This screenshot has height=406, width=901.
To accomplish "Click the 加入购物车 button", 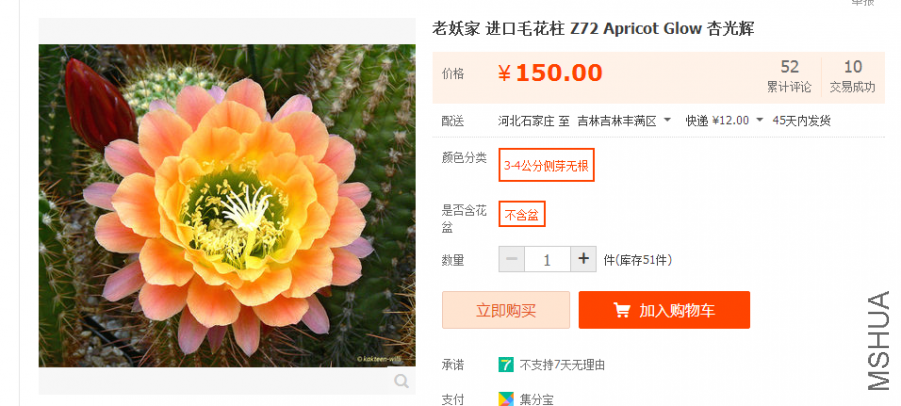I will pyautogui.click(x=664, y=310).
